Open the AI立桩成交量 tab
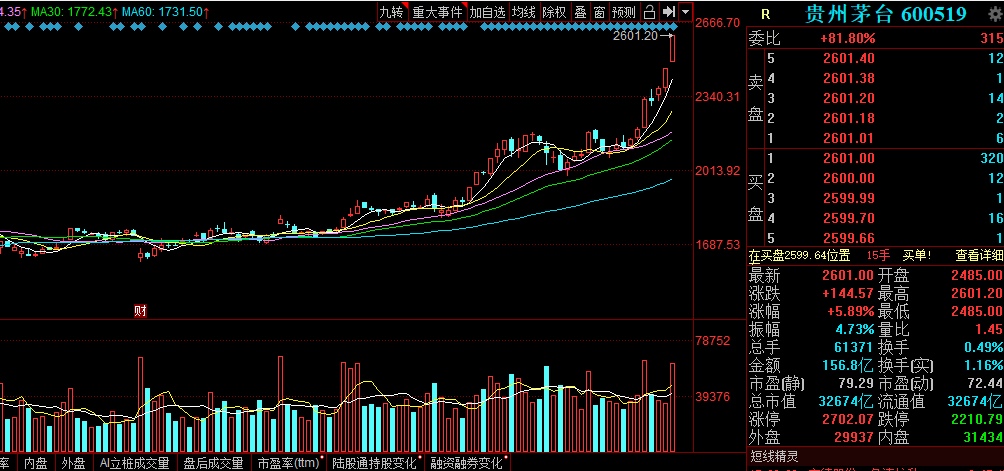 point(134,463)
